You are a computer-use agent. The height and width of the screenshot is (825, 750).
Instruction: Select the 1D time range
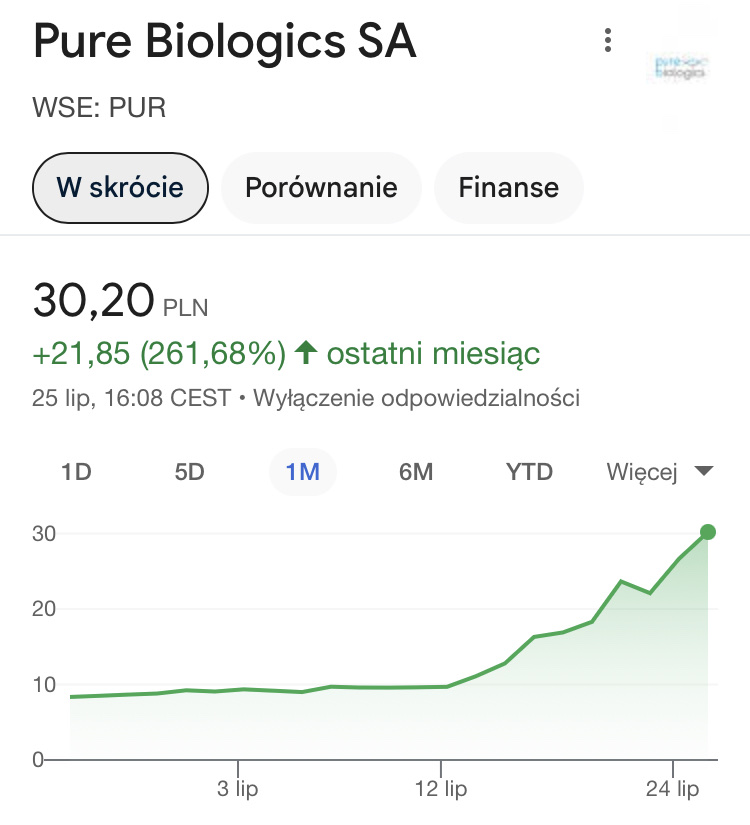coord(76,472)
